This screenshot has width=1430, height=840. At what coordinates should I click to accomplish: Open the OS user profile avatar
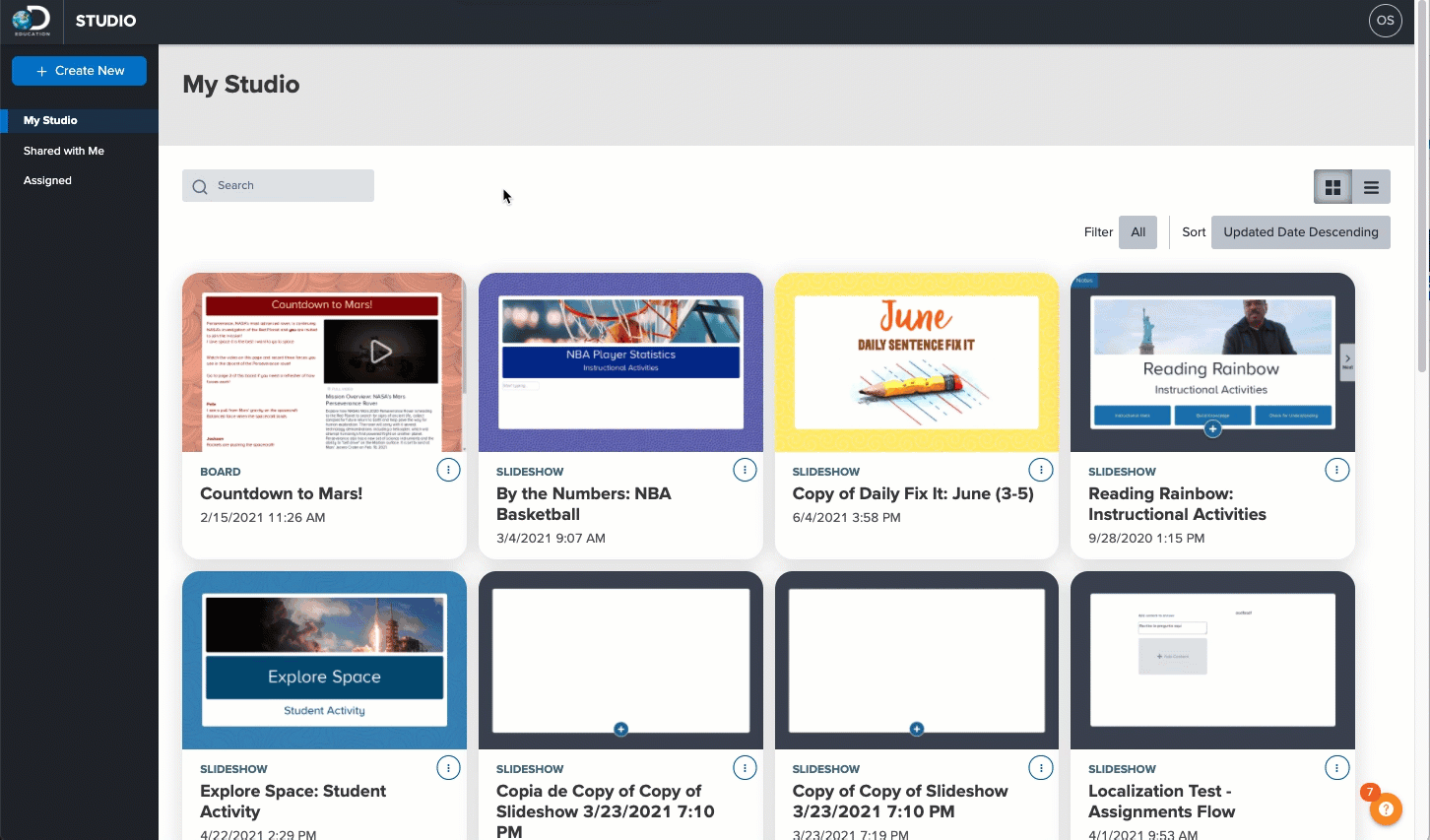(1385, 21)
